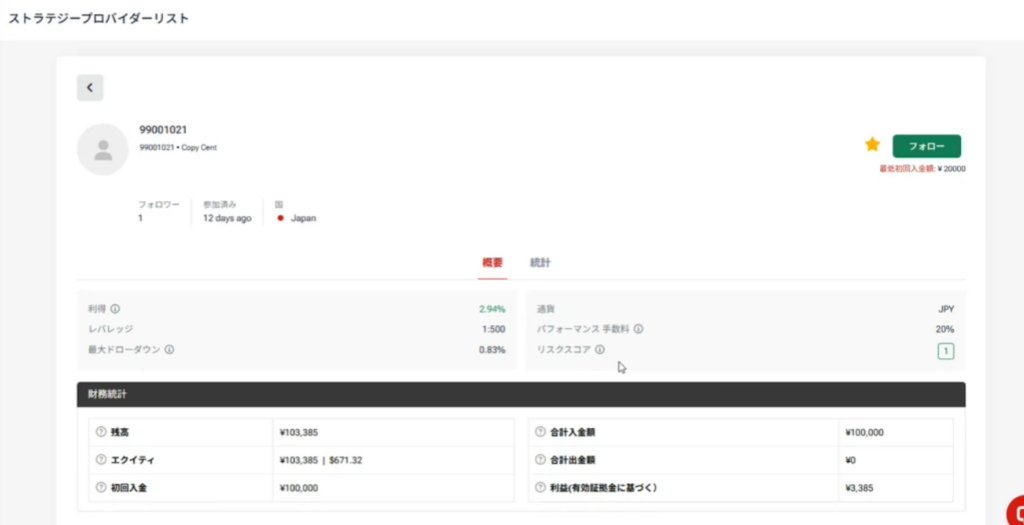Click the question mark beside 初回入金
The width and height of the screenshot is (1024, 525).
pyautogui.click(x=101, y=488)
